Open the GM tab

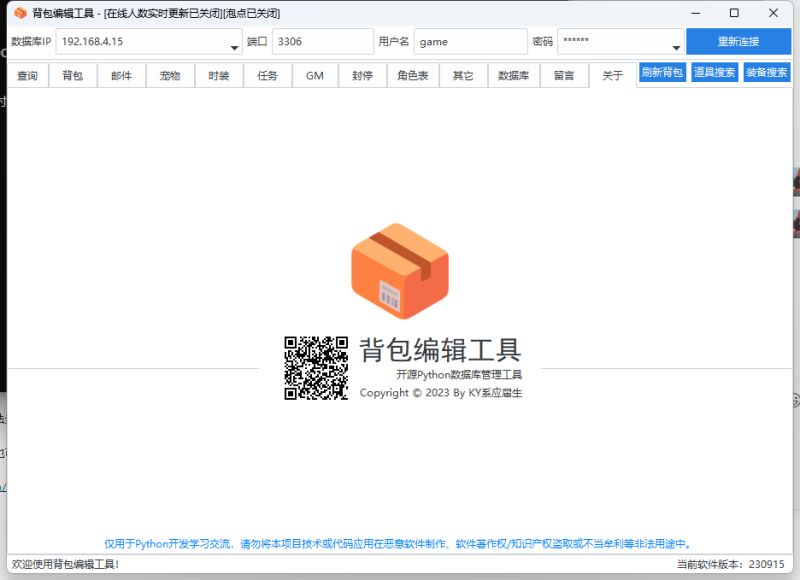[314, 74]
